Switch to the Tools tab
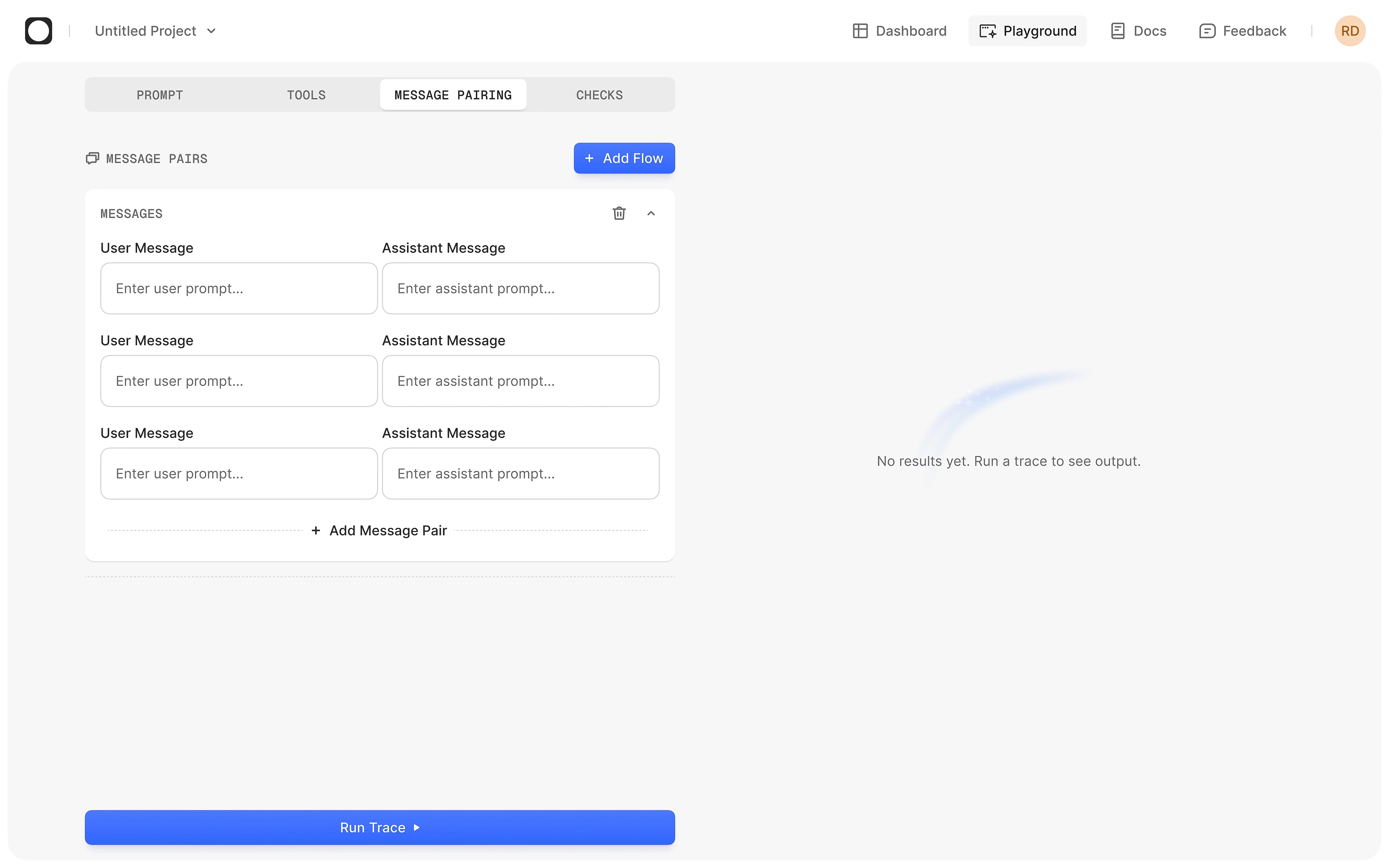Screen dimensions: 1389x868 pyautogui.click(x=306, y=95)
